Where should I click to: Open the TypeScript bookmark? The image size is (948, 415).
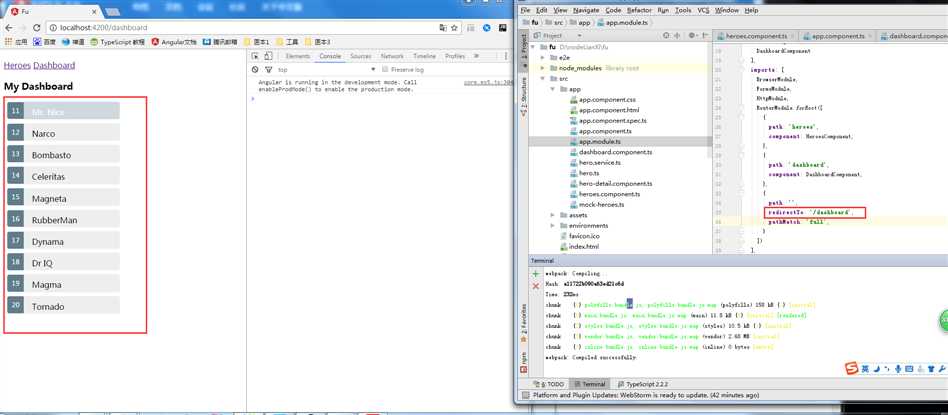click(117, 42)
